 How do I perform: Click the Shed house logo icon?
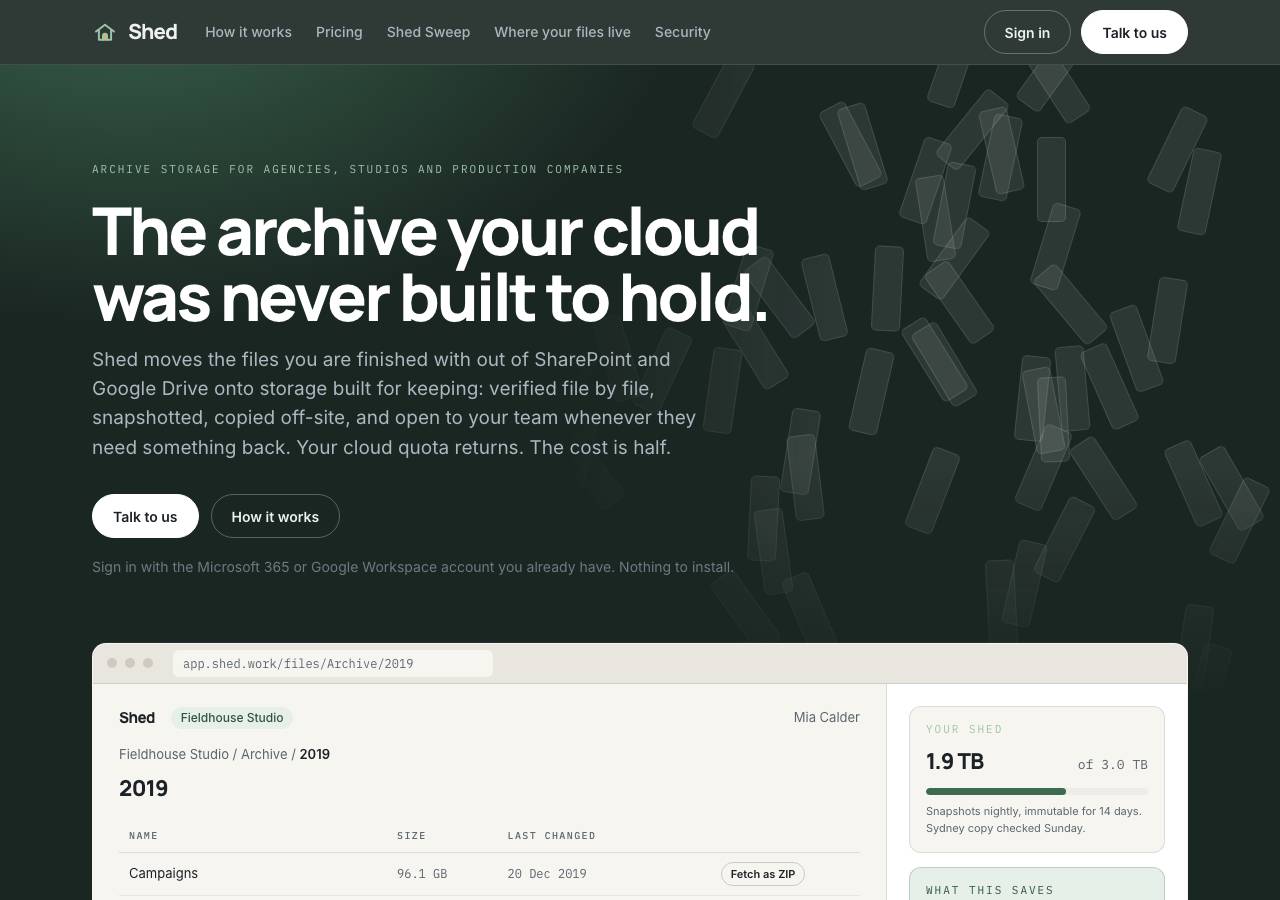(x=105, y=33)
